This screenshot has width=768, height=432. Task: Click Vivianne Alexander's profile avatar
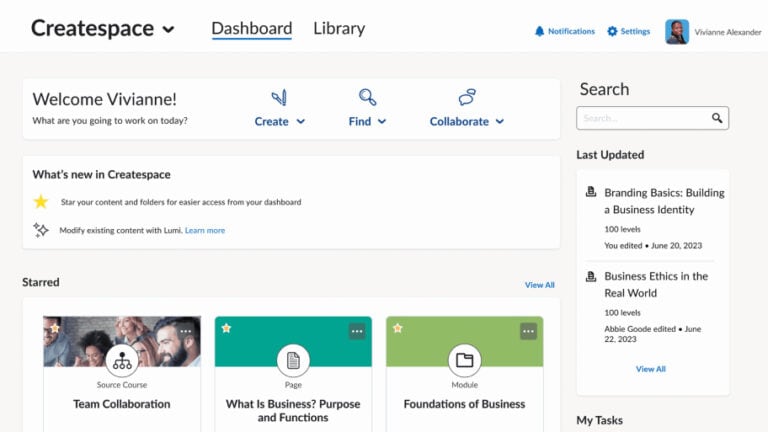tap(677, 32)
